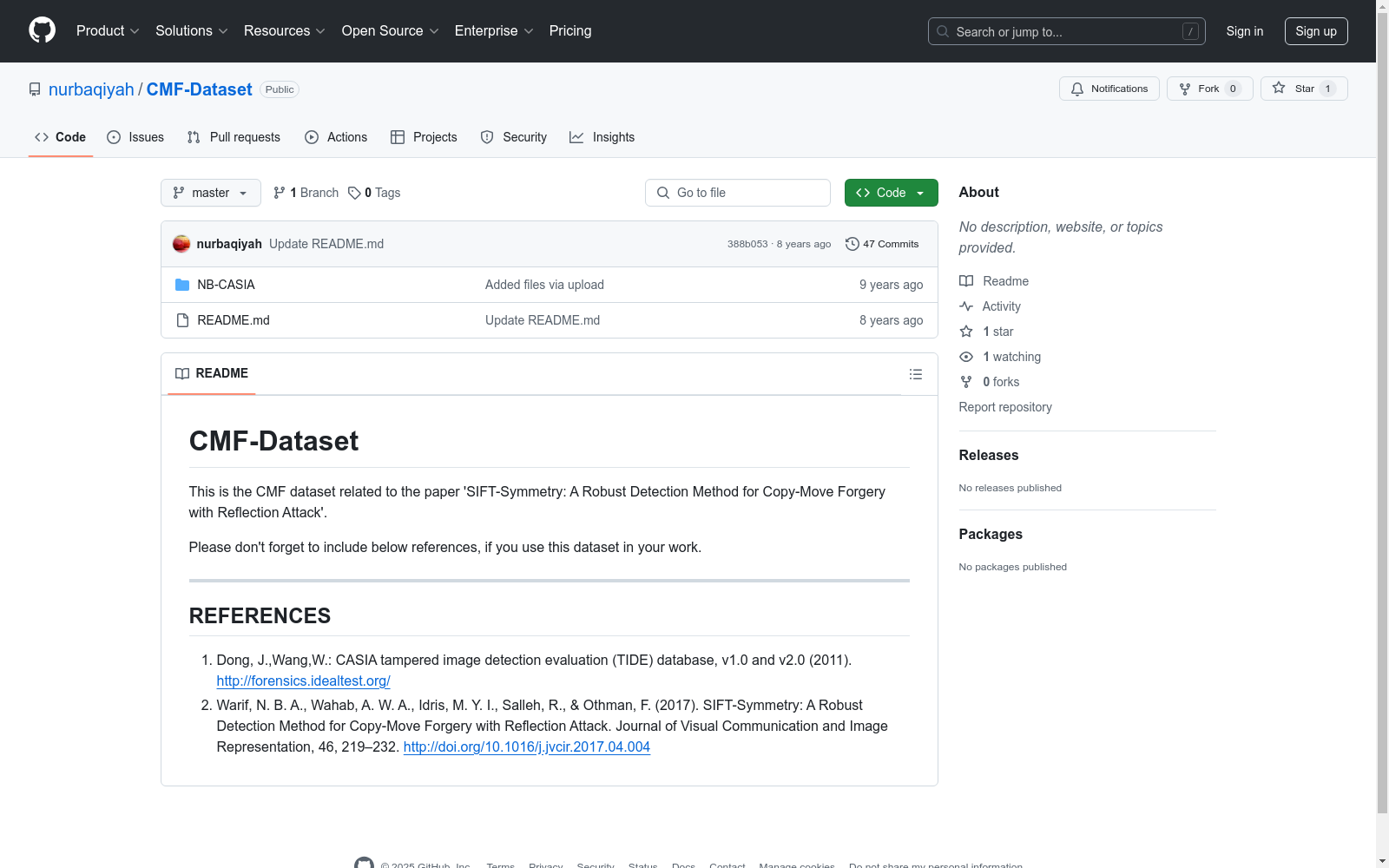Click nurbaqiyah's avatar in commit row

tap(181, 244)
